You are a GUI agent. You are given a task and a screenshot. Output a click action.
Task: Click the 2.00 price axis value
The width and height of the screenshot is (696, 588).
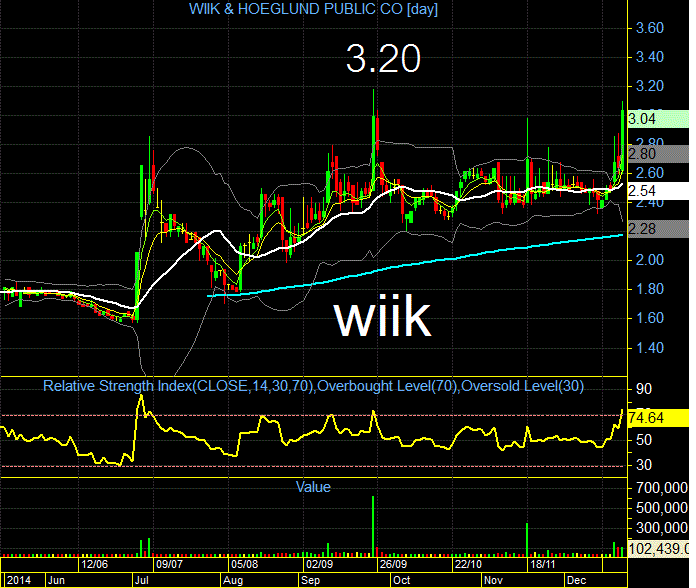tap(649, 260)
